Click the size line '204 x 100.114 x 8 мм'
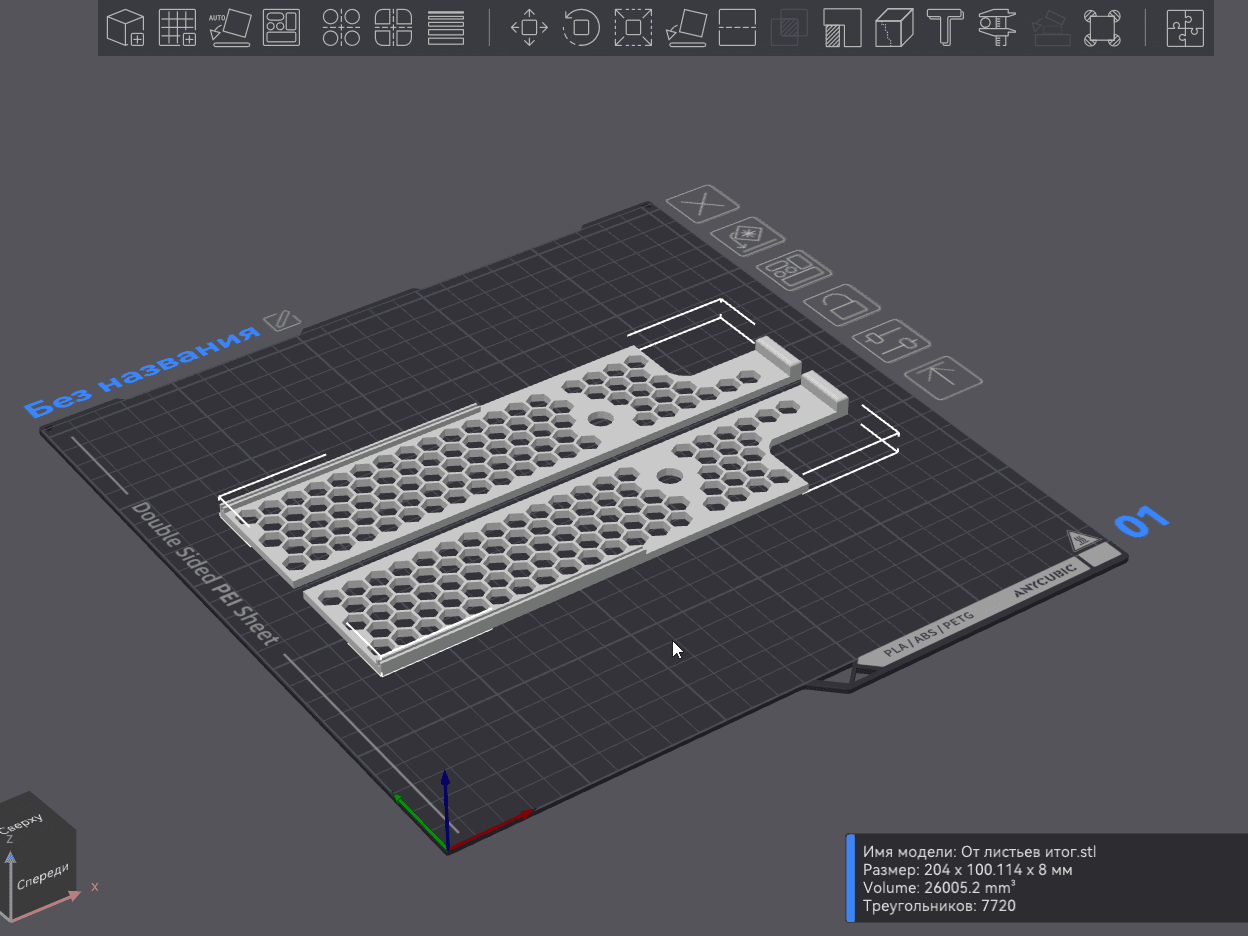 click(x=967, y=870)
